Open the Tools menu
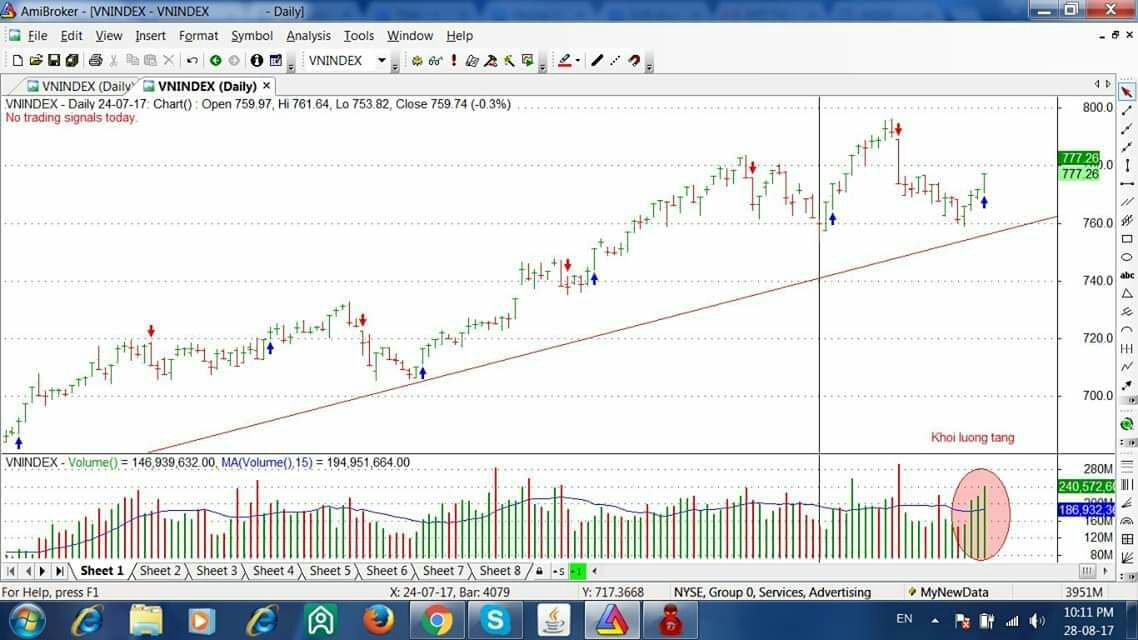 coord(359,36)
